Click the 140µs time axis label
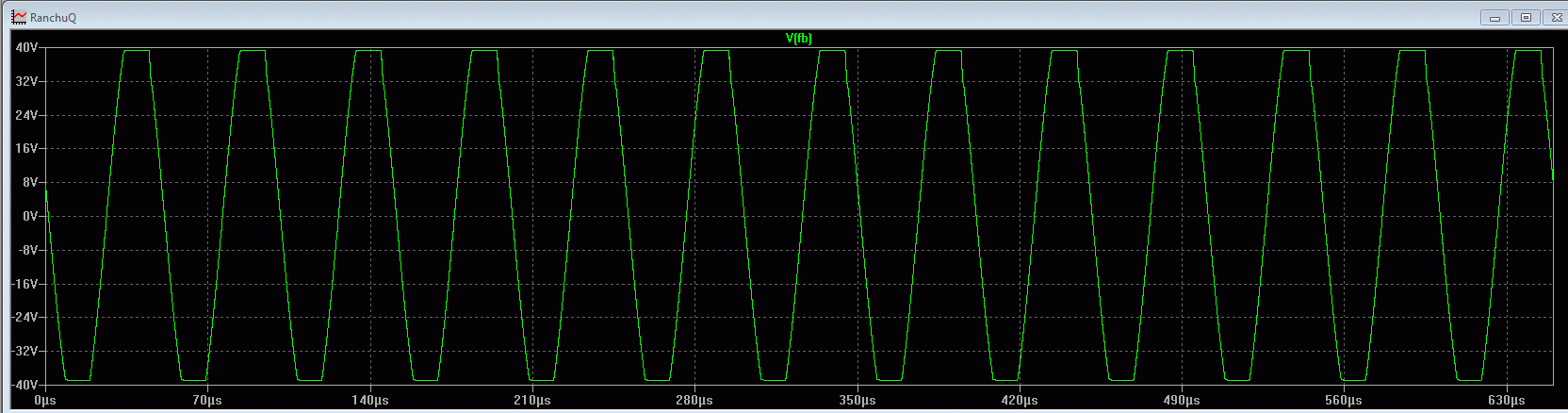The image size is (1568, 413). coord(370,401)
